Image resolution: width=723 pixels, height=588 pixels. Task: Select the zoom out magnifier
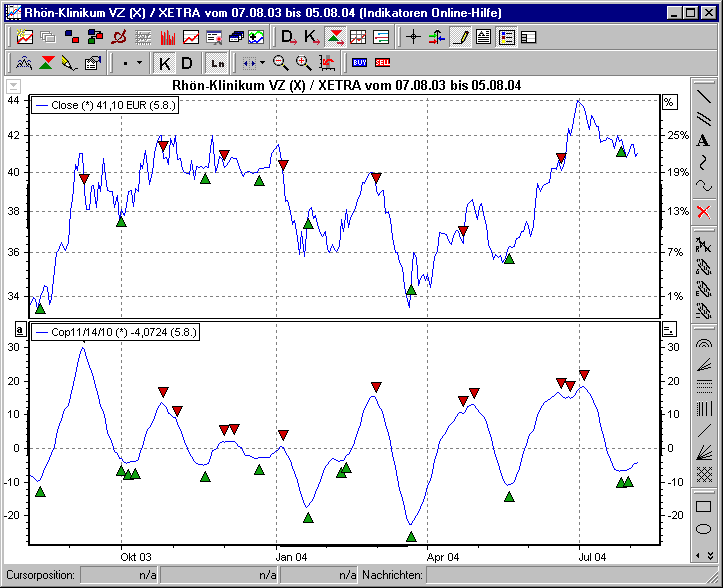tap(280, 62)
